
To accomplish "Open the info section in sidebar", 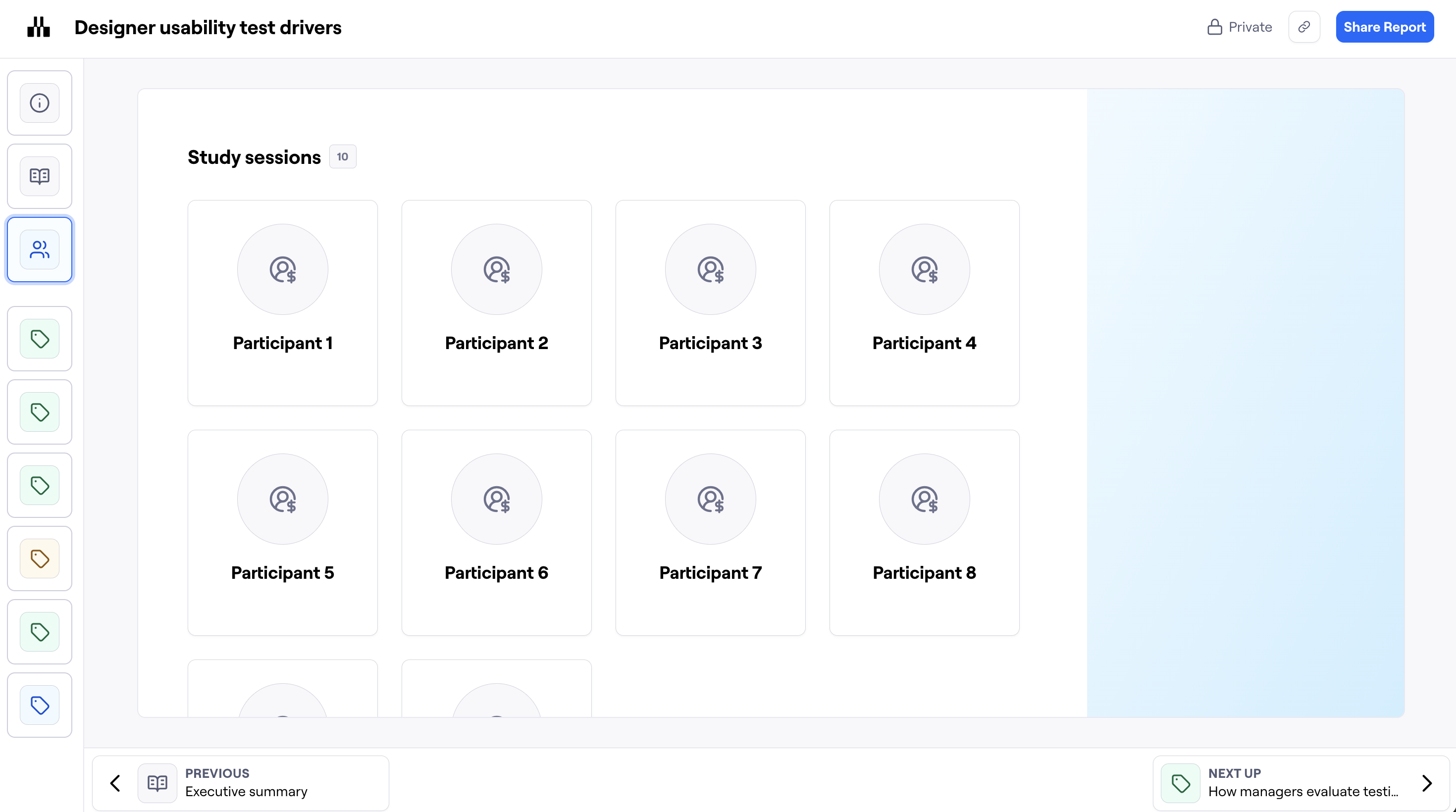I will click(x=40, y=103).
